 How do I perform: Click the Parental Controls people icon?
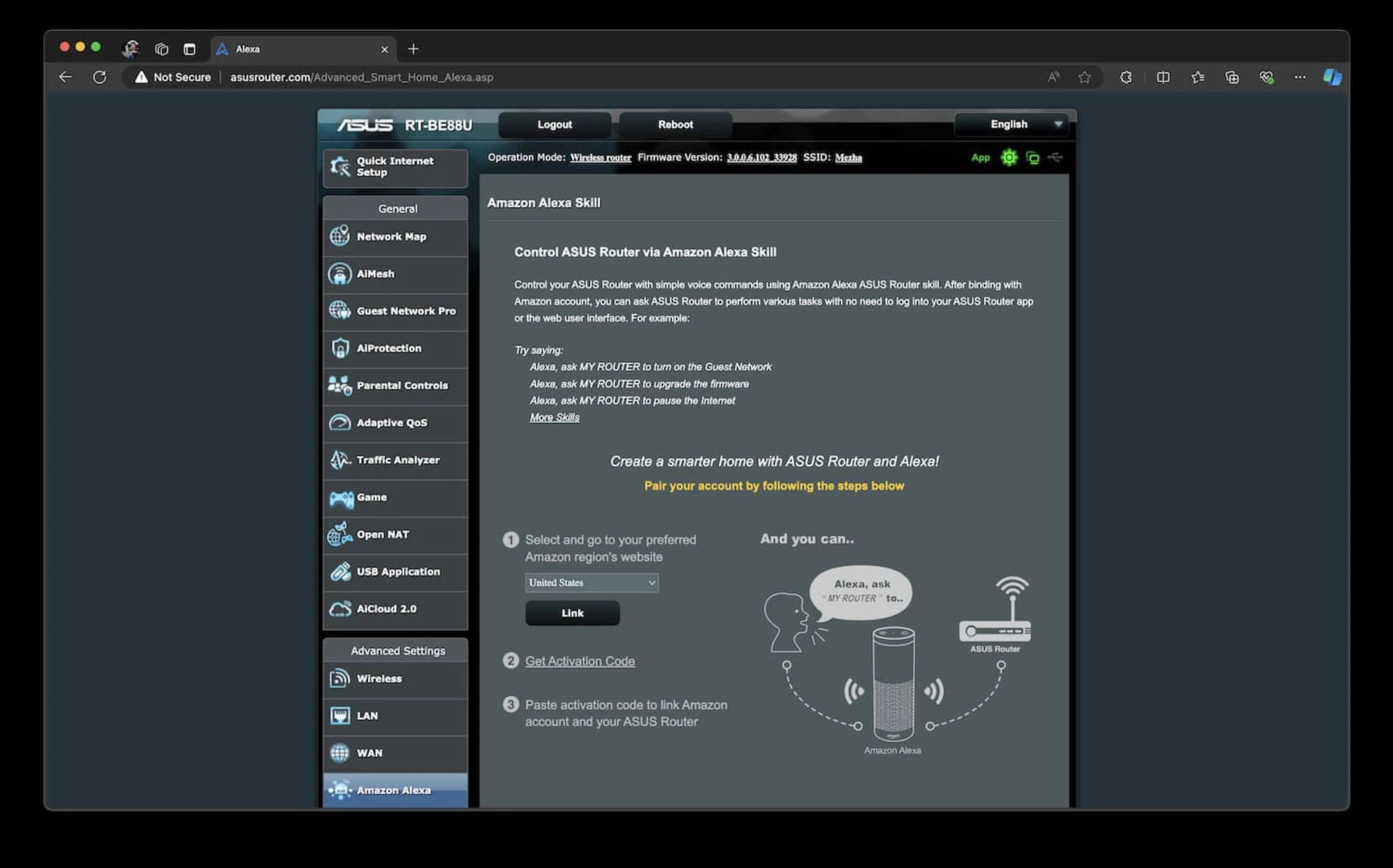tap(340, 385)
